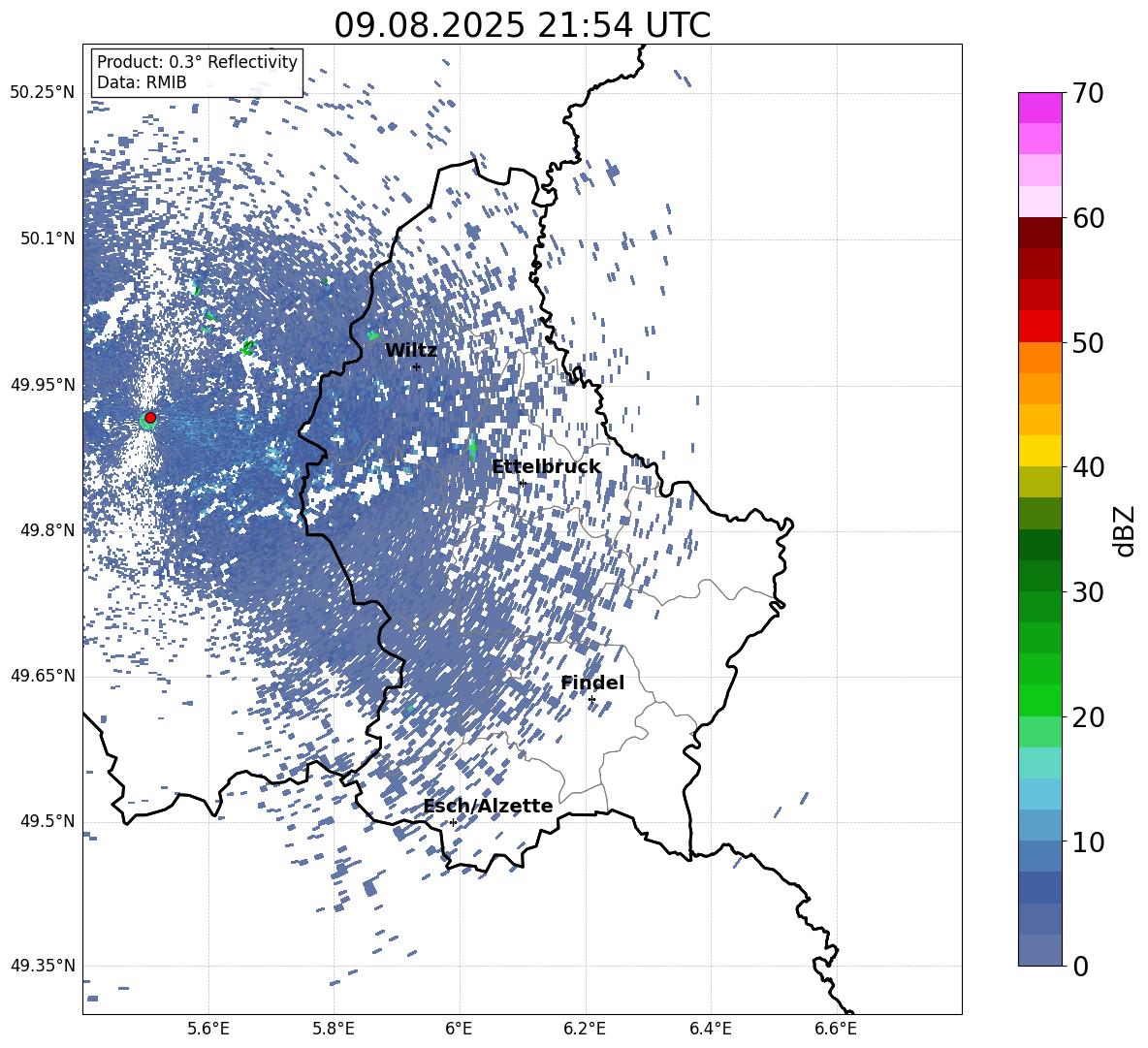Click the Ettelbruck city label
The image size is (1148, 1048).
[x=546, y=467]
